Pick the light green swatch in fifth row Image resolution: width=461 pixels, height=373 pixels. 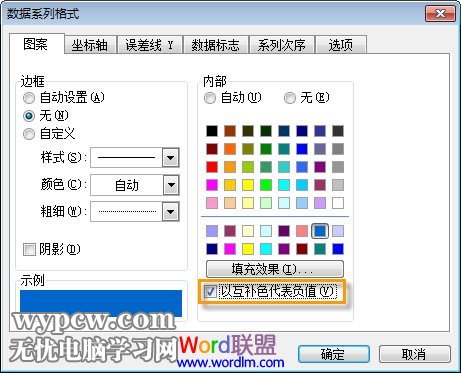point(266,203)
